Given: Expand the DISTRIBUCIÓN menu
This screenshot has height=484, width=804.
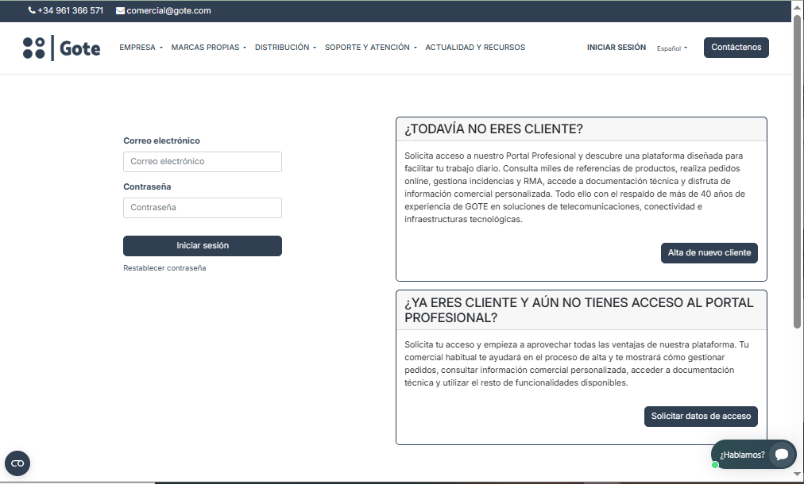Looking at the screenshot, I should click(285, 47).
